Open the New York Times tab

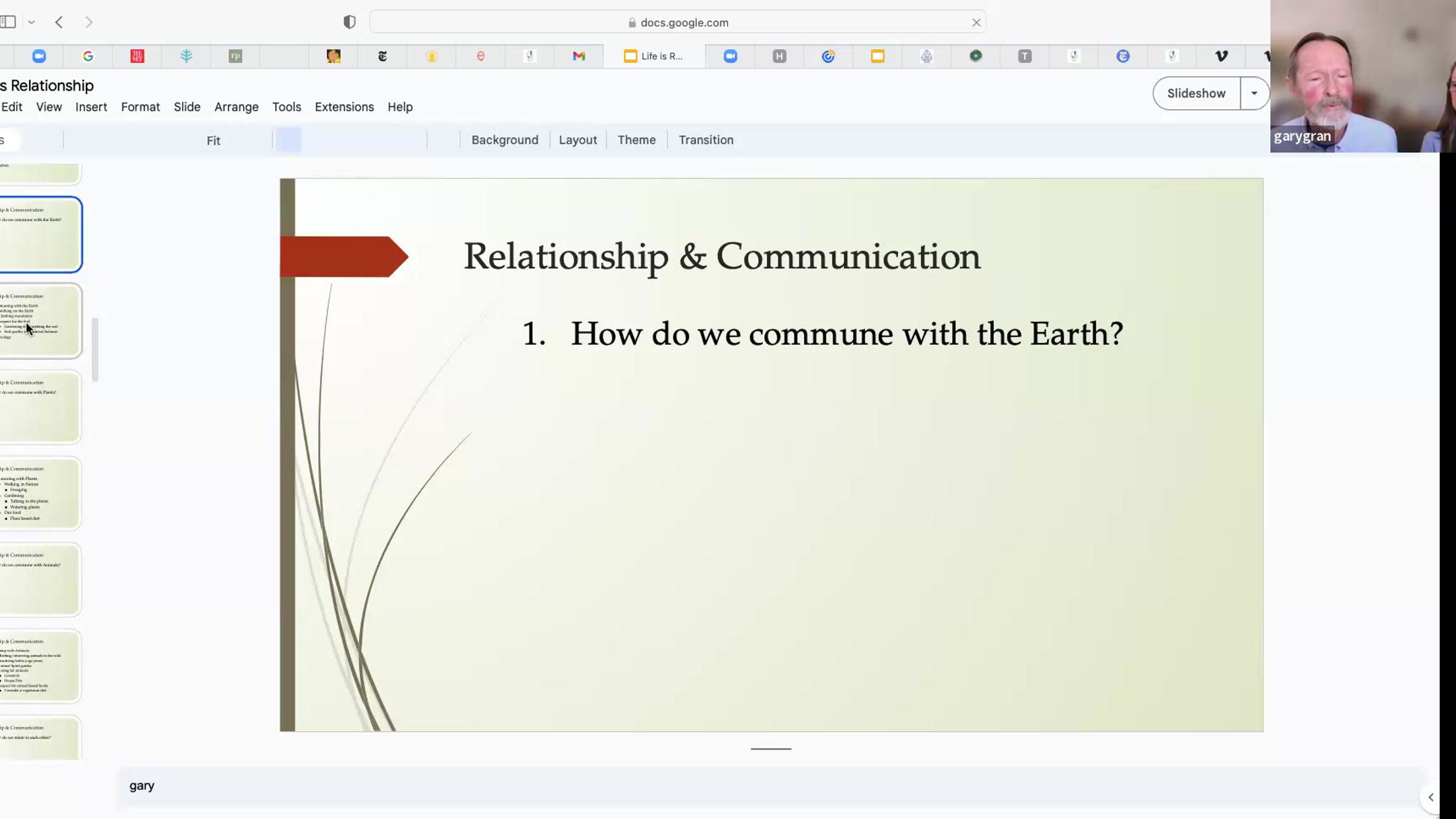tap(383, 56)
